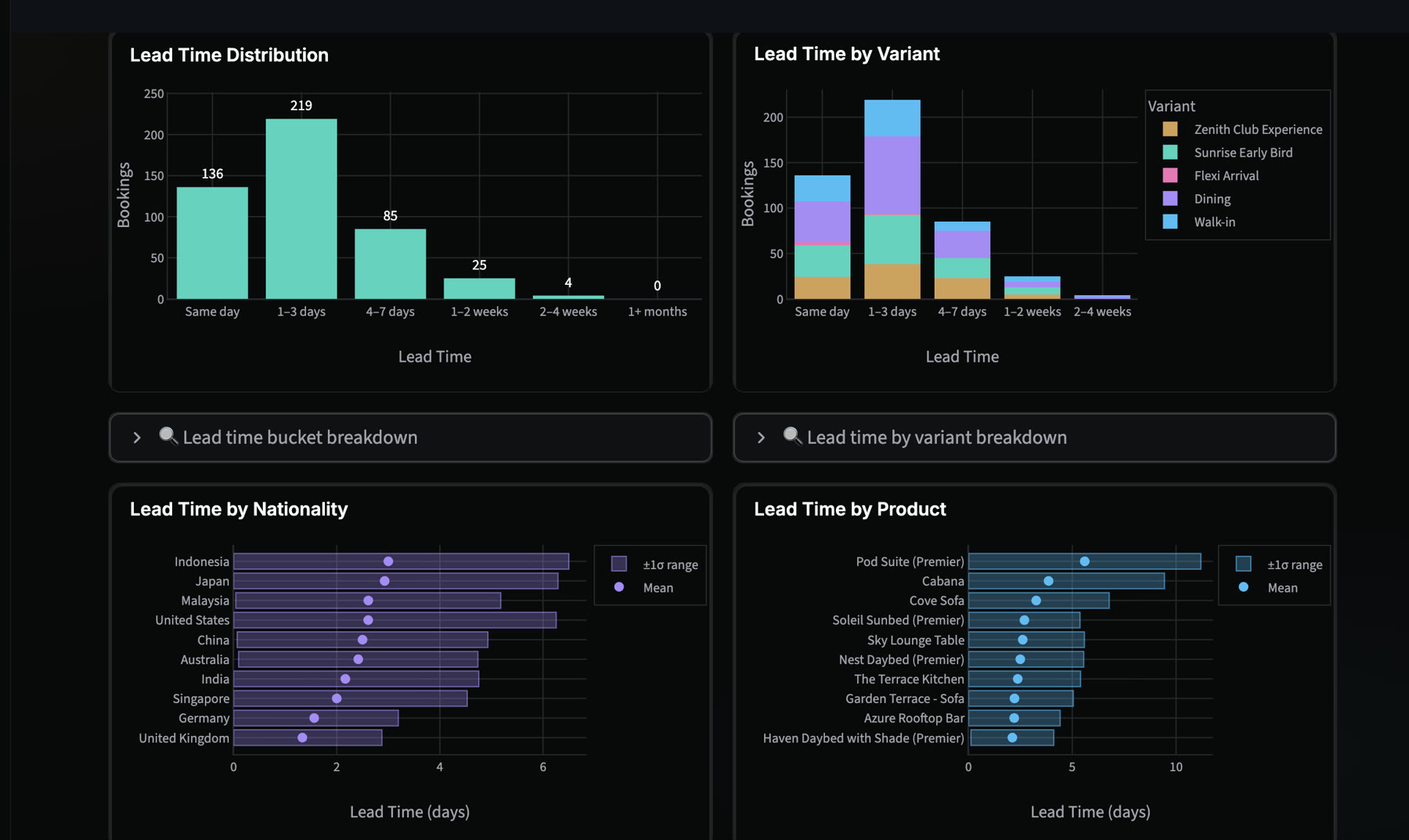The height and width of the screenshot is (840, 1409).
Task: Click the Singapore mean dot
Action: pos(337,698)
